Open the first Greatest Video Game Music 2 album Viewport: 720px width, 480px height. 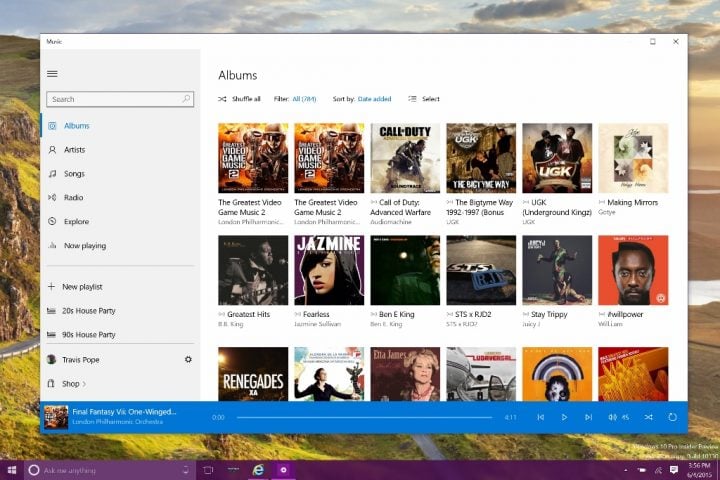(253, 158)
